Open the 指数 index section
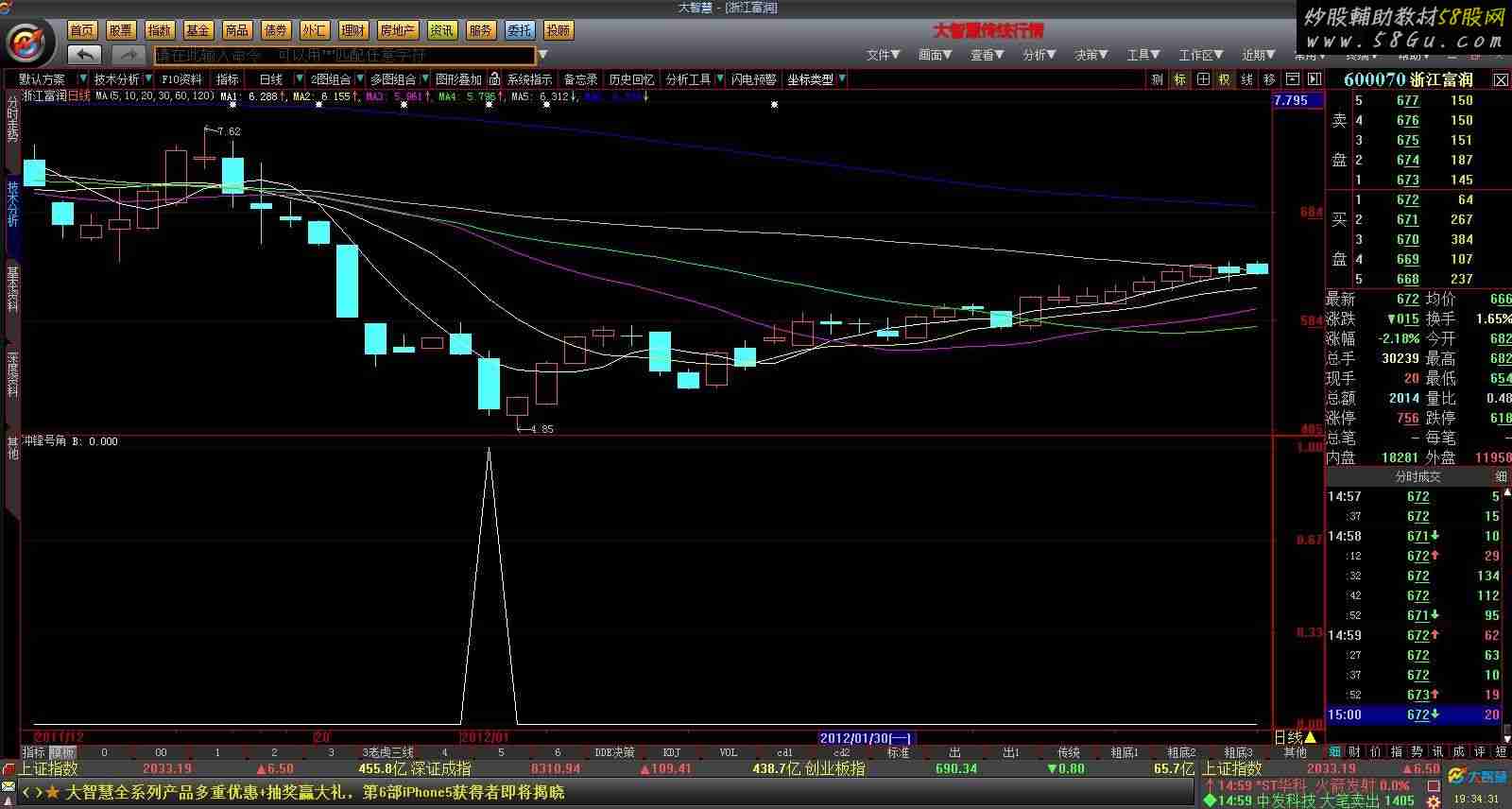The height and width of the screenshot is (809, 1512). (160, 30)
